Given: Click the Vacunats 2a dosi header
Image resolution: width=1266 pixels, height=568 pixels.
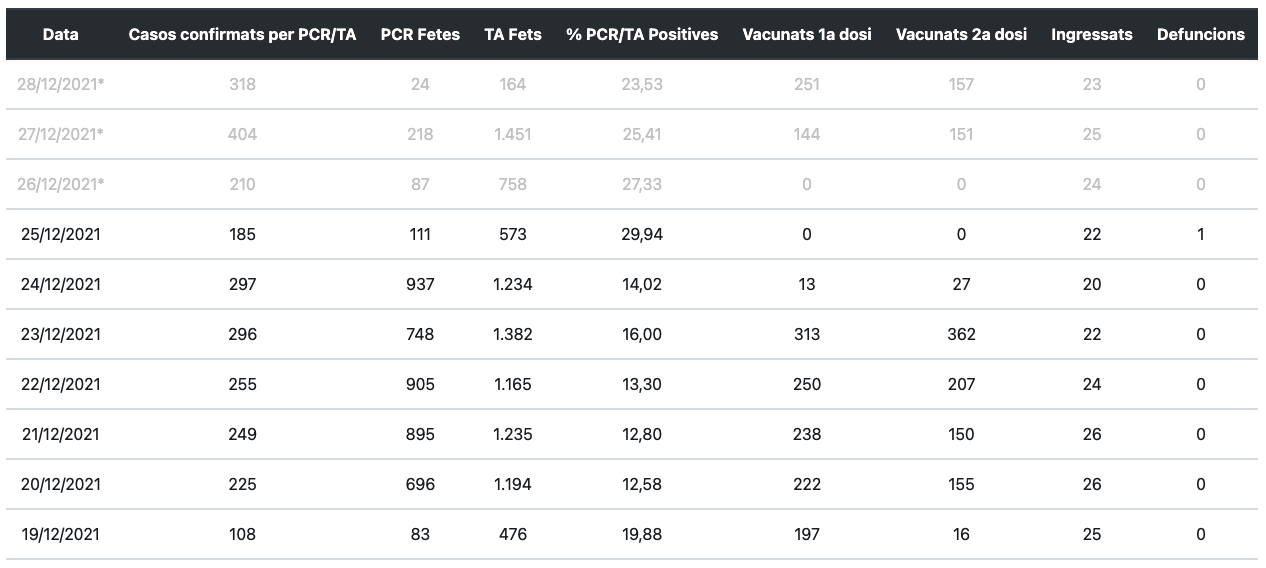Looking at the screenshot, I should (x=961, y=34).
